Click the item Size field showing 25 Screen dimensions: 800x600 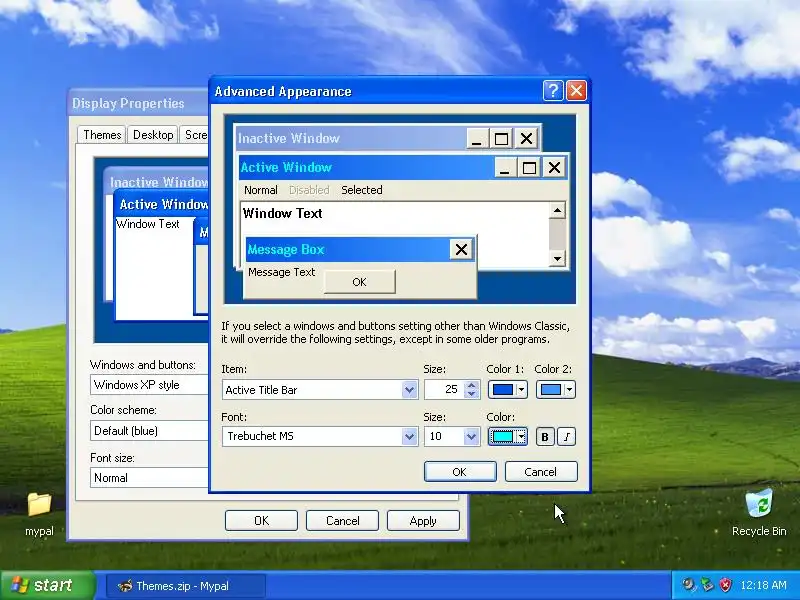(x=444, y=390)
